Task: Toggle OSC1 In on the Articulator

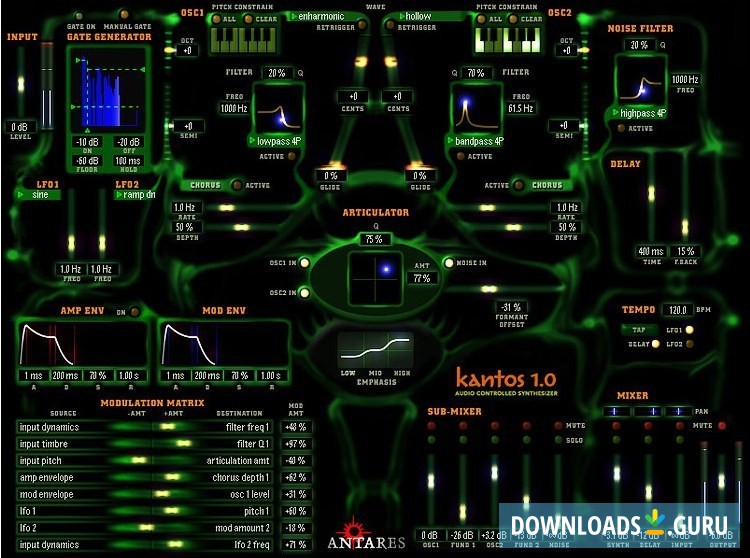Action: [x=304, y=263]
